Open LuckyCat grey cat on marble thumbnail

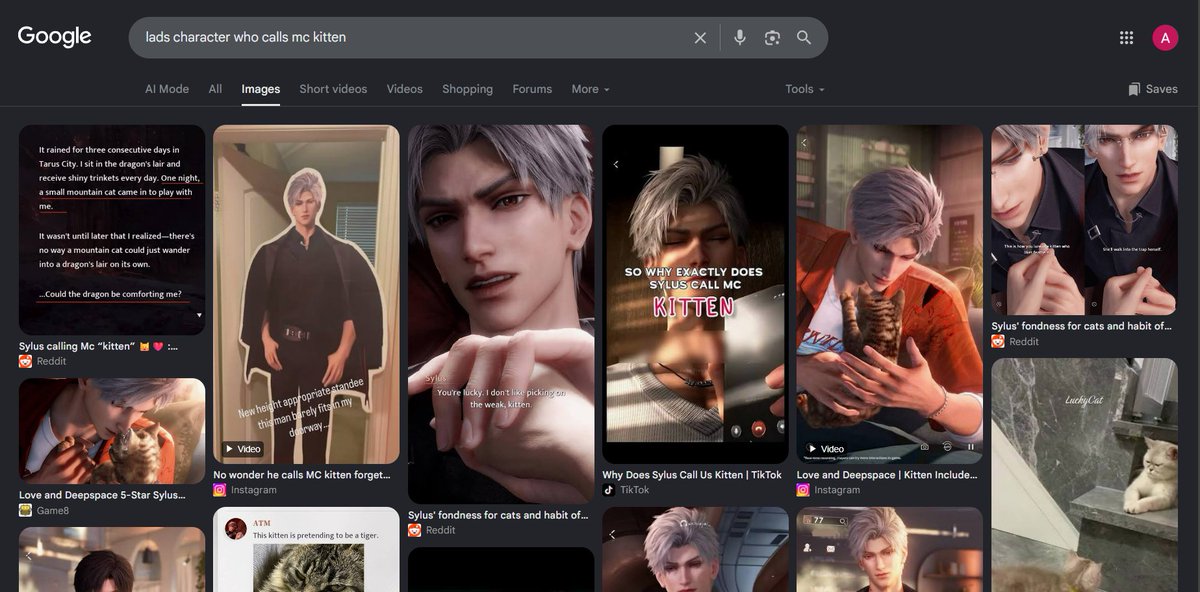click(x=1084, y=475)
